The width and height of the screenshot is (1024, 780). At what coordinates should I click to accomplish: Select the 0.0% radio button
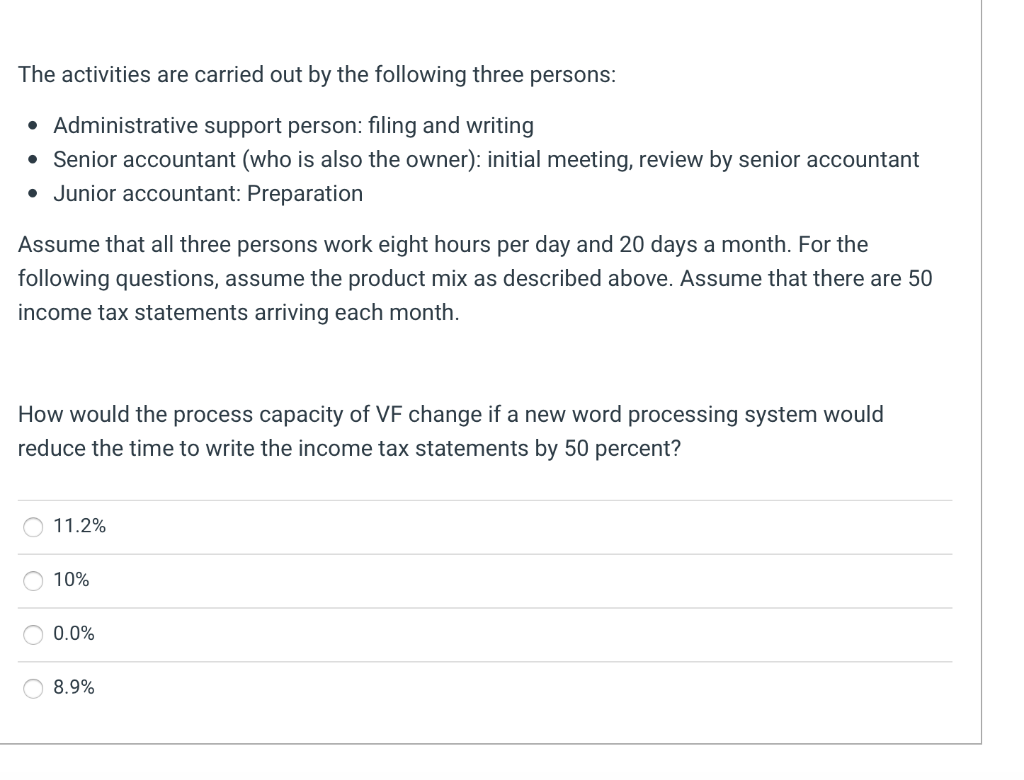33,634
